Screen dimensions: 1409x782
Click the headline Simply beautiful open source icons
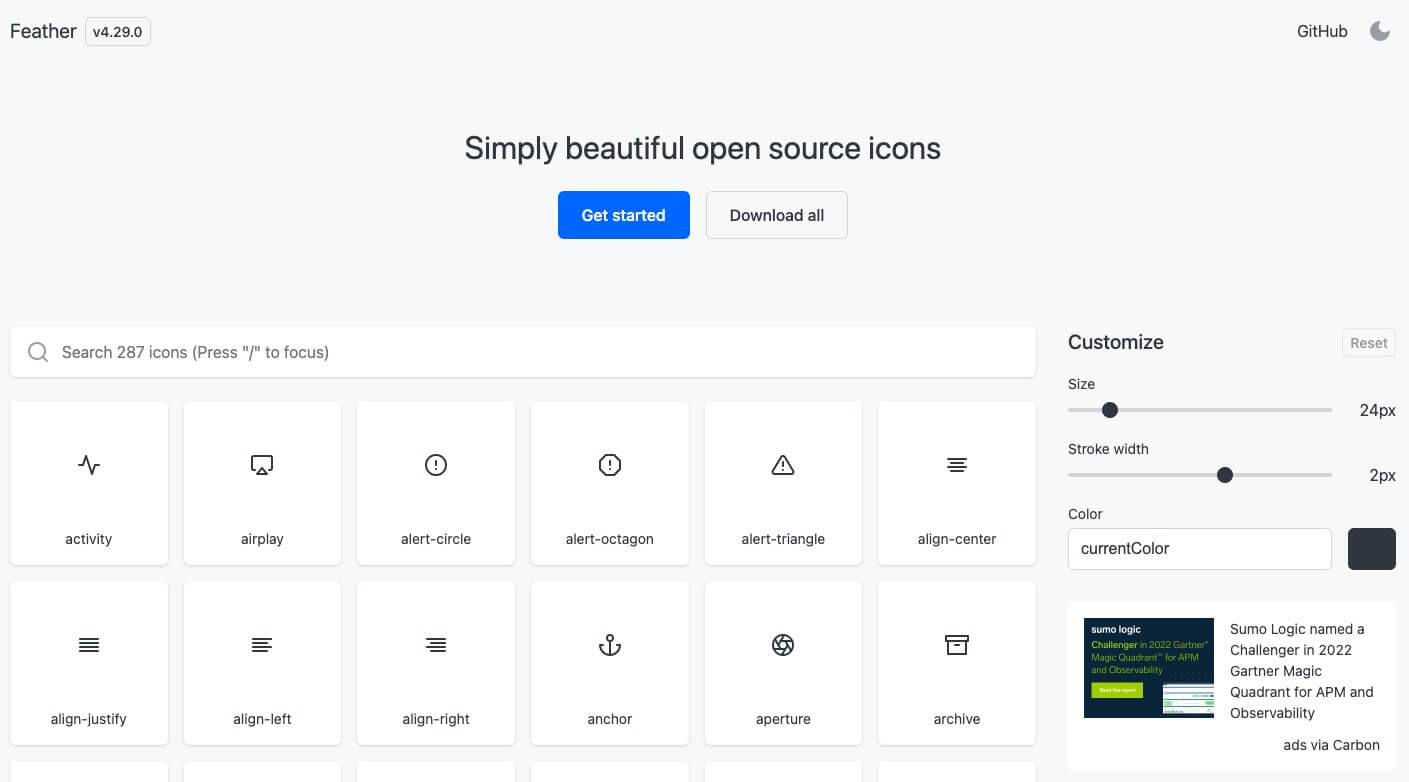(x=703, y=148)
